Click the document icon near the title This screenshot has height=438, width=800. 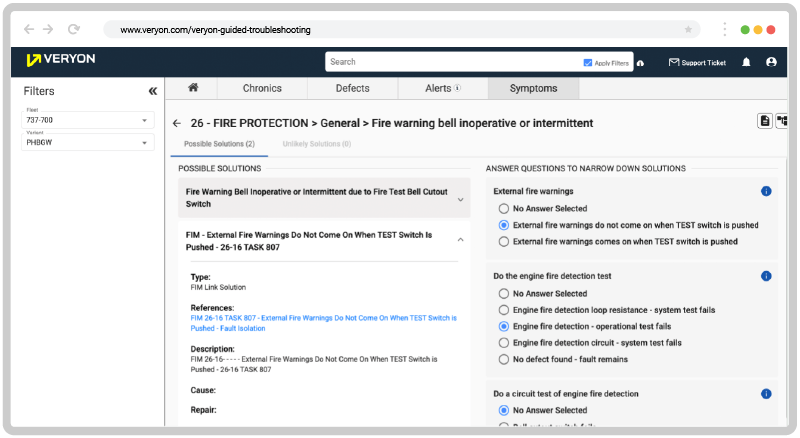[x=765, y=121]
